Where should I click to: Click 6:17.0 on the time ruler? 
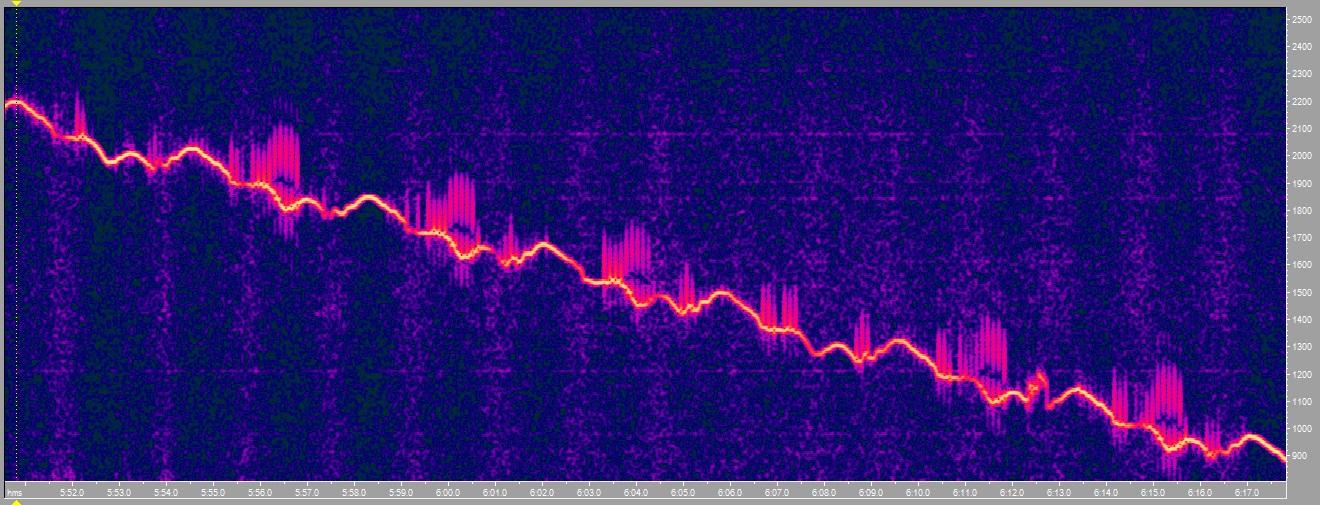1247,493
